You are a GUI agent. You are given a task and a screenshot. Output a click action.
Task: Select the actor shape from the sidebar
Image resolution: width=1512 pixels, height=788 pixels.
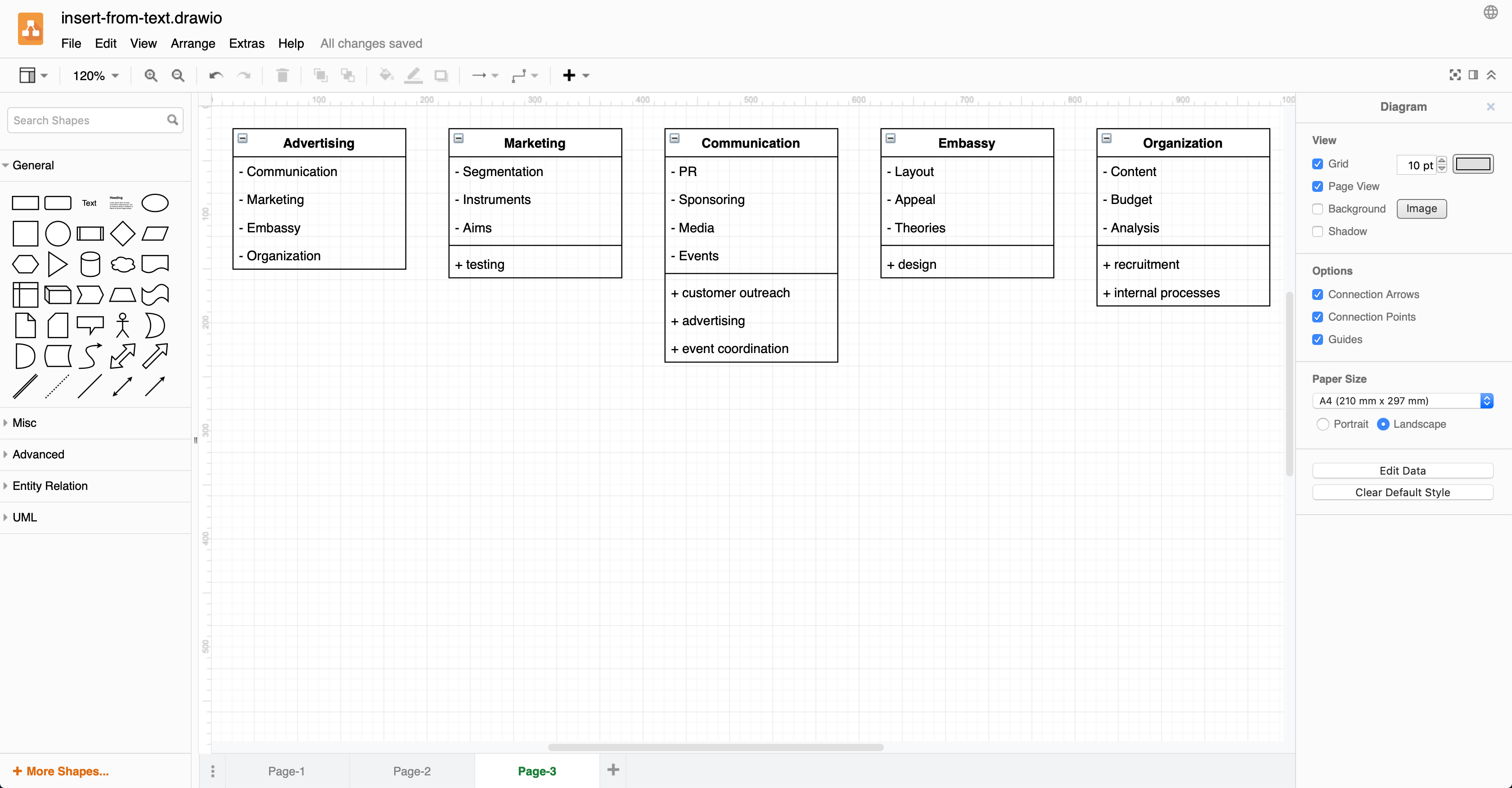pyautogui.click(x=122, y=325)
